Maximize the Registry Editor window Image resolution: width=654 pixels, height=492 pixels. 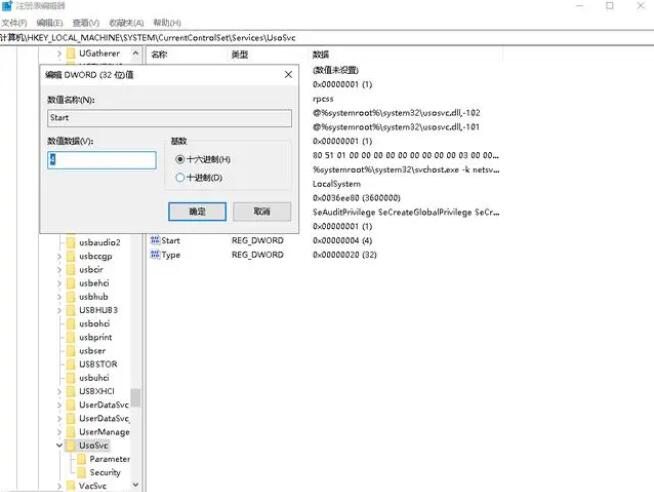point(610,5)
